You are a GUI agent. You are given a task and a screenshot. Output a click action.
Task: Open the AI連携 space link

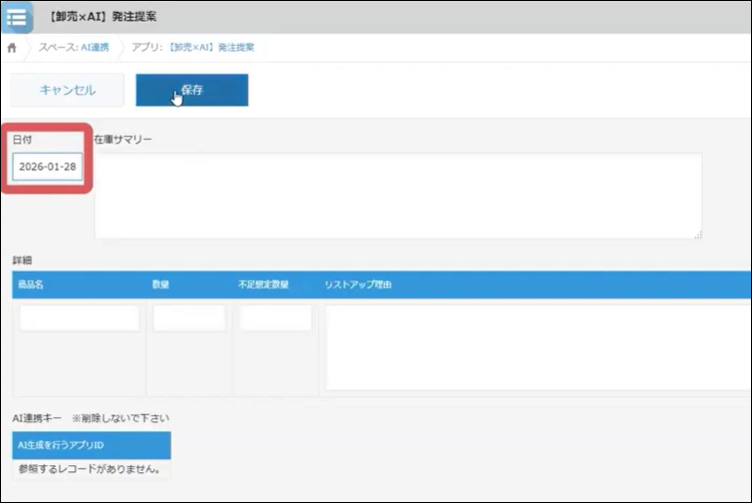point(94,48)
